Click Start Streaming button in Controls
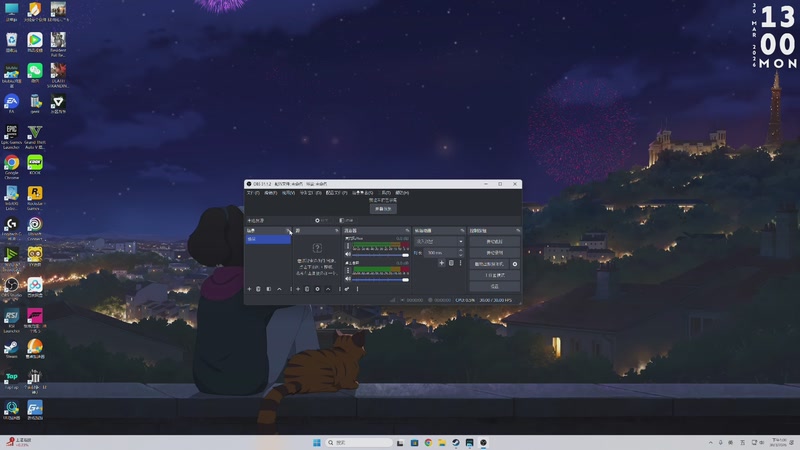Image resolution: width=800 pixels, height=450 pixels. click(494, 241)
